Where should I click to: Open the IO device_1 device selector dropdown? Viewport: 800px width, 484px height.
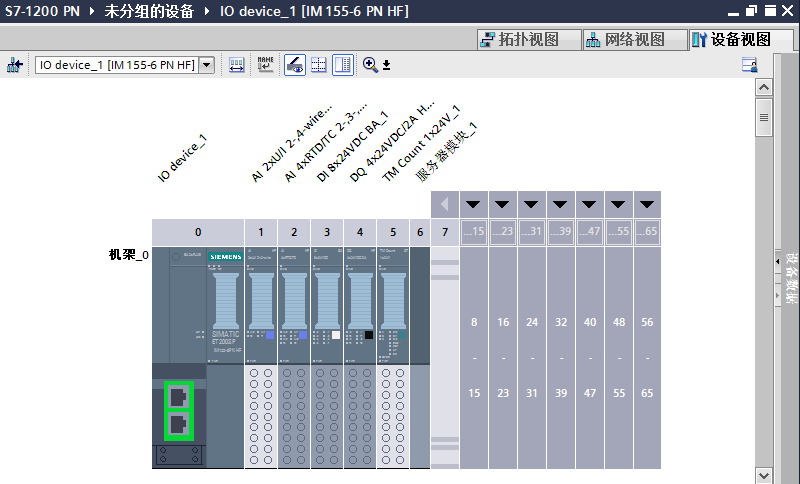(207, 65)
